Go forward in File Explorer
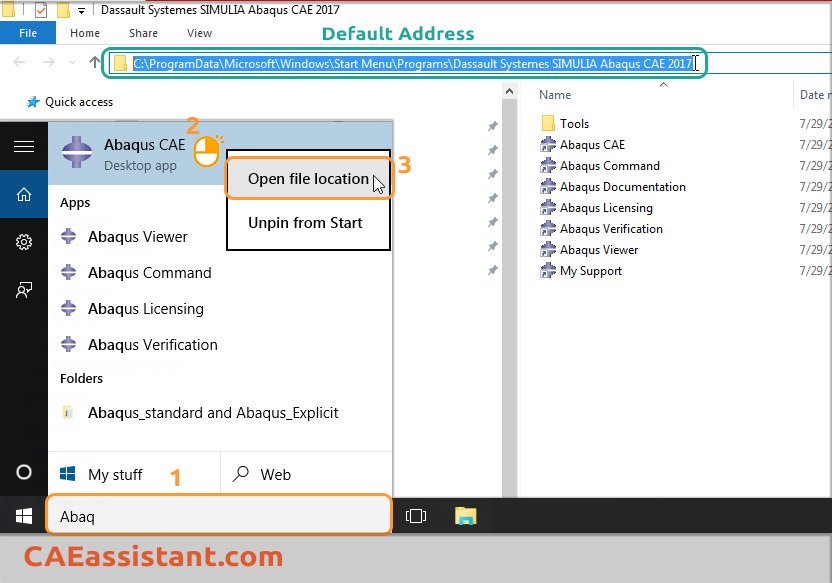Screen dimensions: 832x583 pos(49,62)
